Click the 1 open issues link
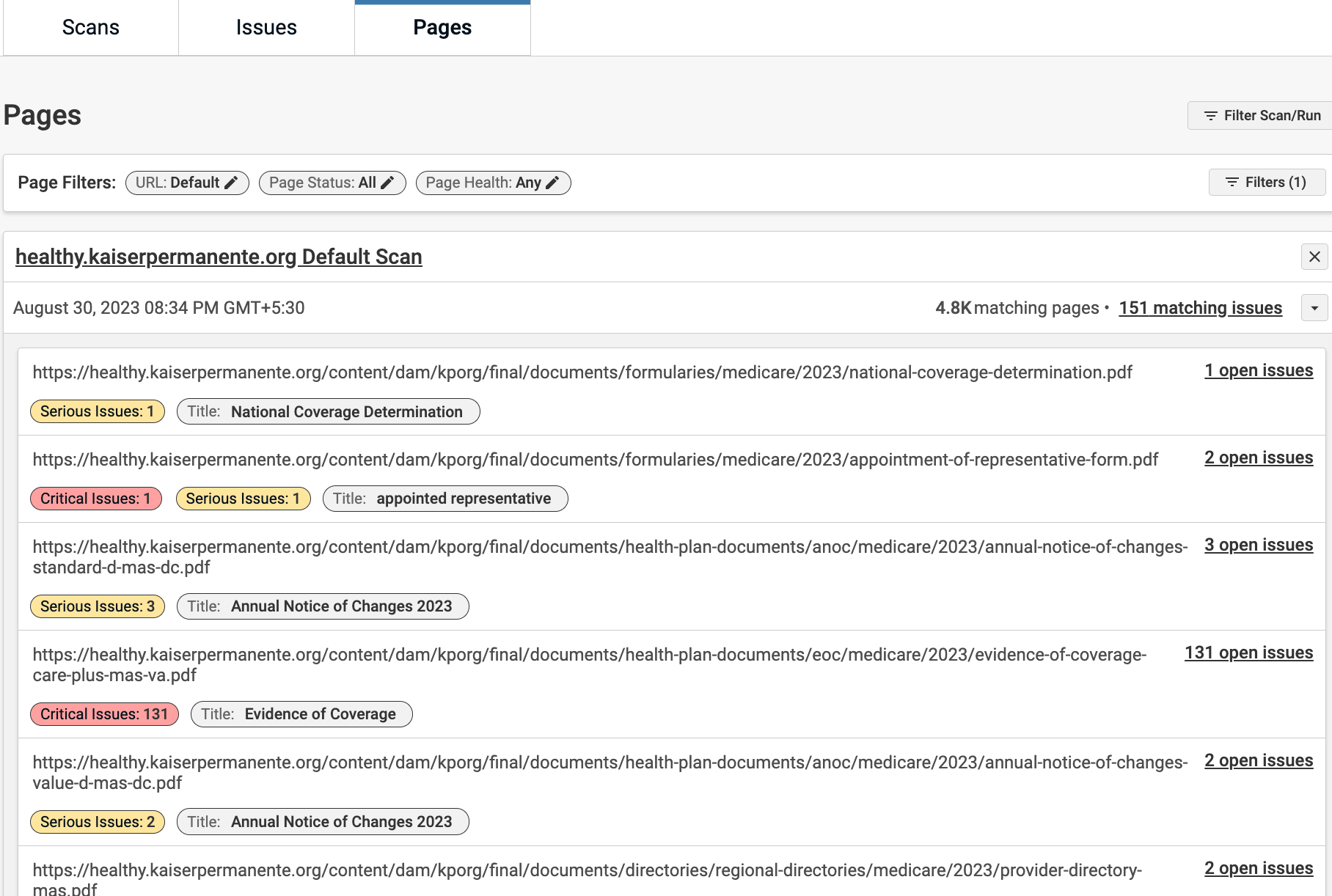The width and height of the screenshot is (1332, 896). (x=1258, y=370)
